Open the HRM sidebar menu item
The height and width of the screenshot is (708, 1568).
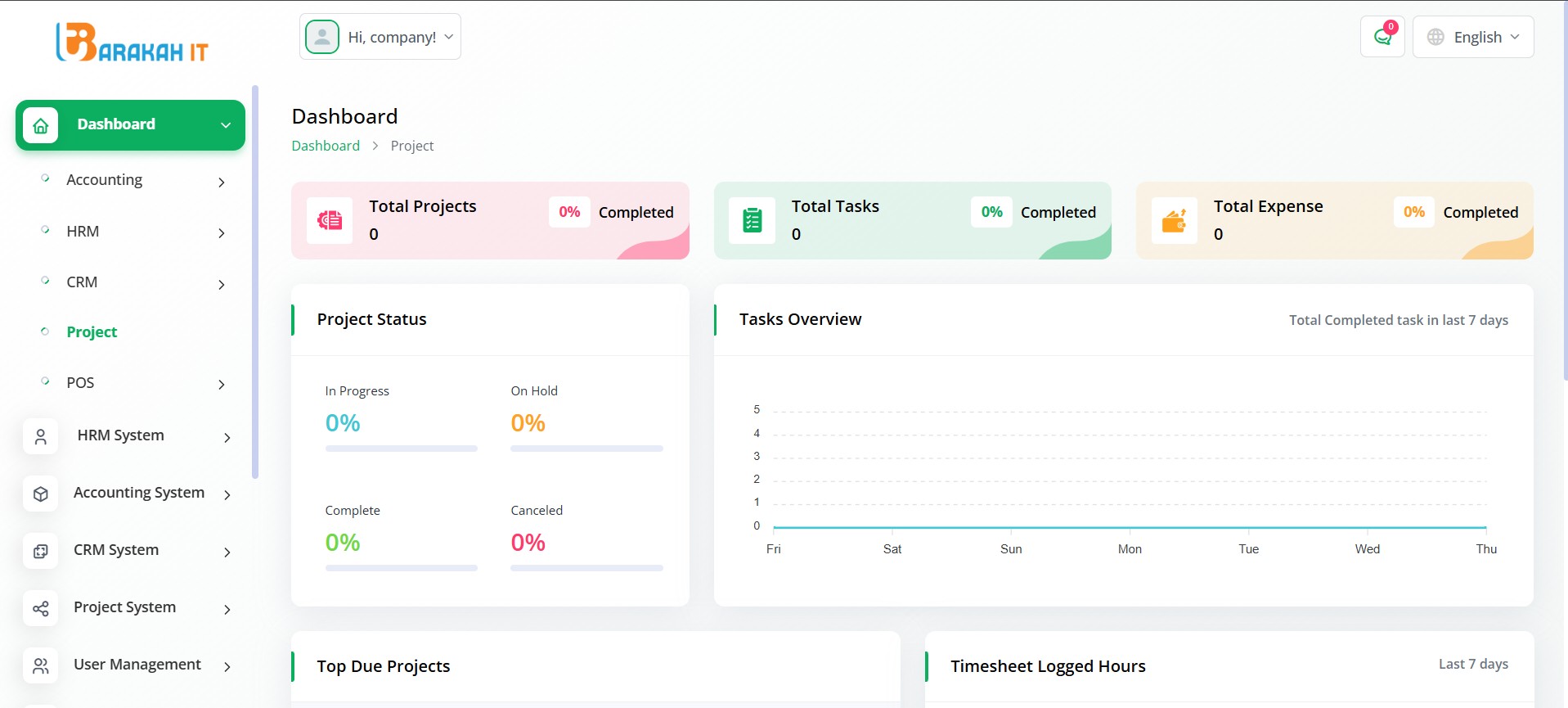click(83, 232)
